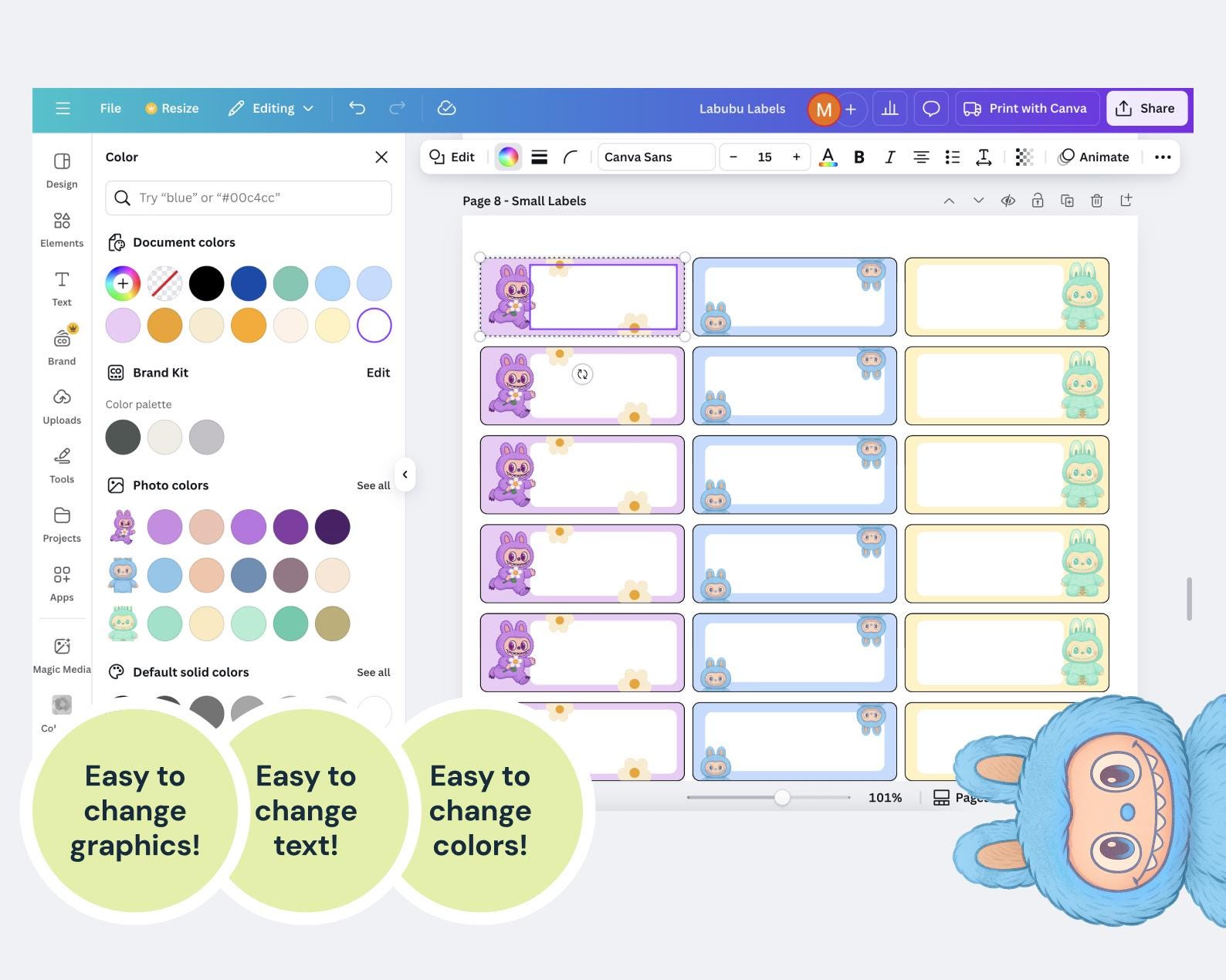Hide page 8 visibility icon

tap(1008, 201)
